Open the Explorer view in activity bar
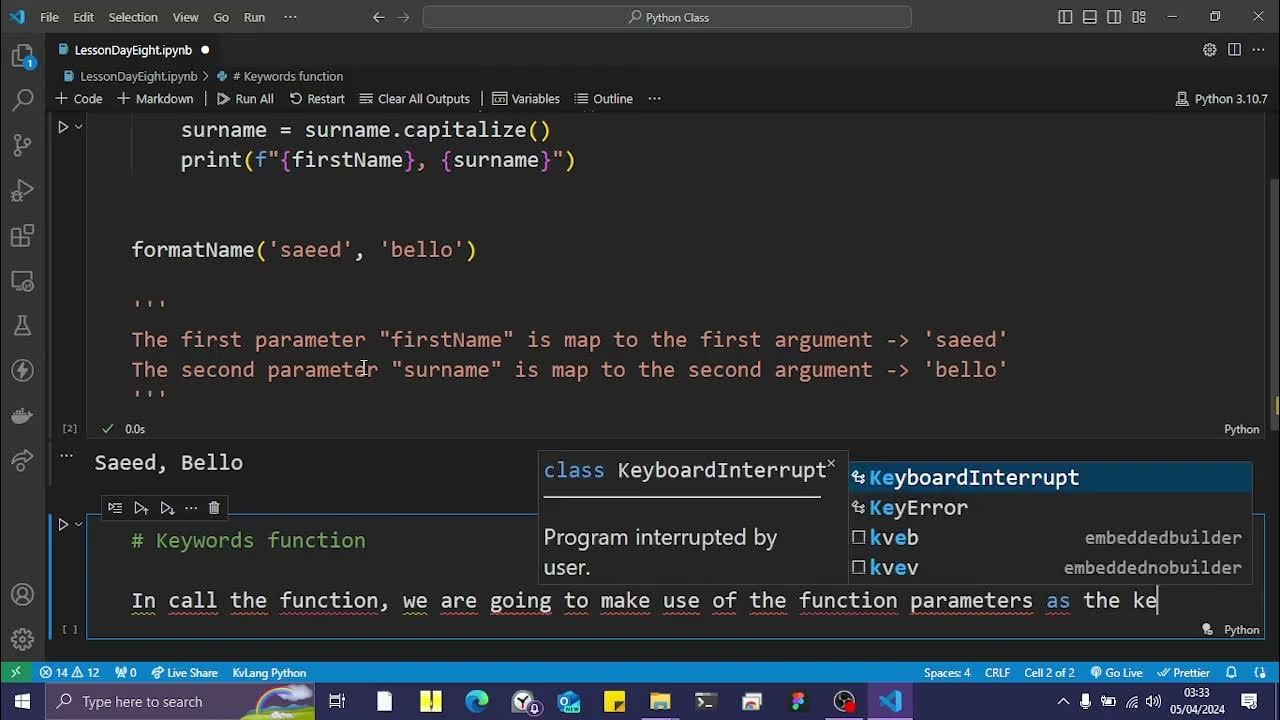The width and height of the screenshot is (1280, 720). pos(22,57)
